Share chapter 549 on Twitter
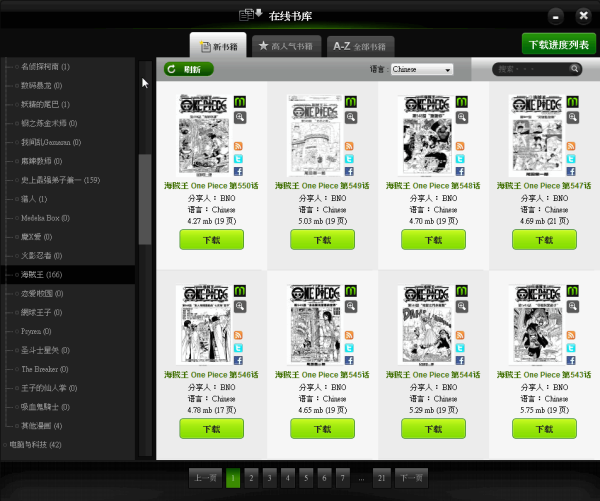The height and width of the screenshot is (501, 600). (349, 159)
